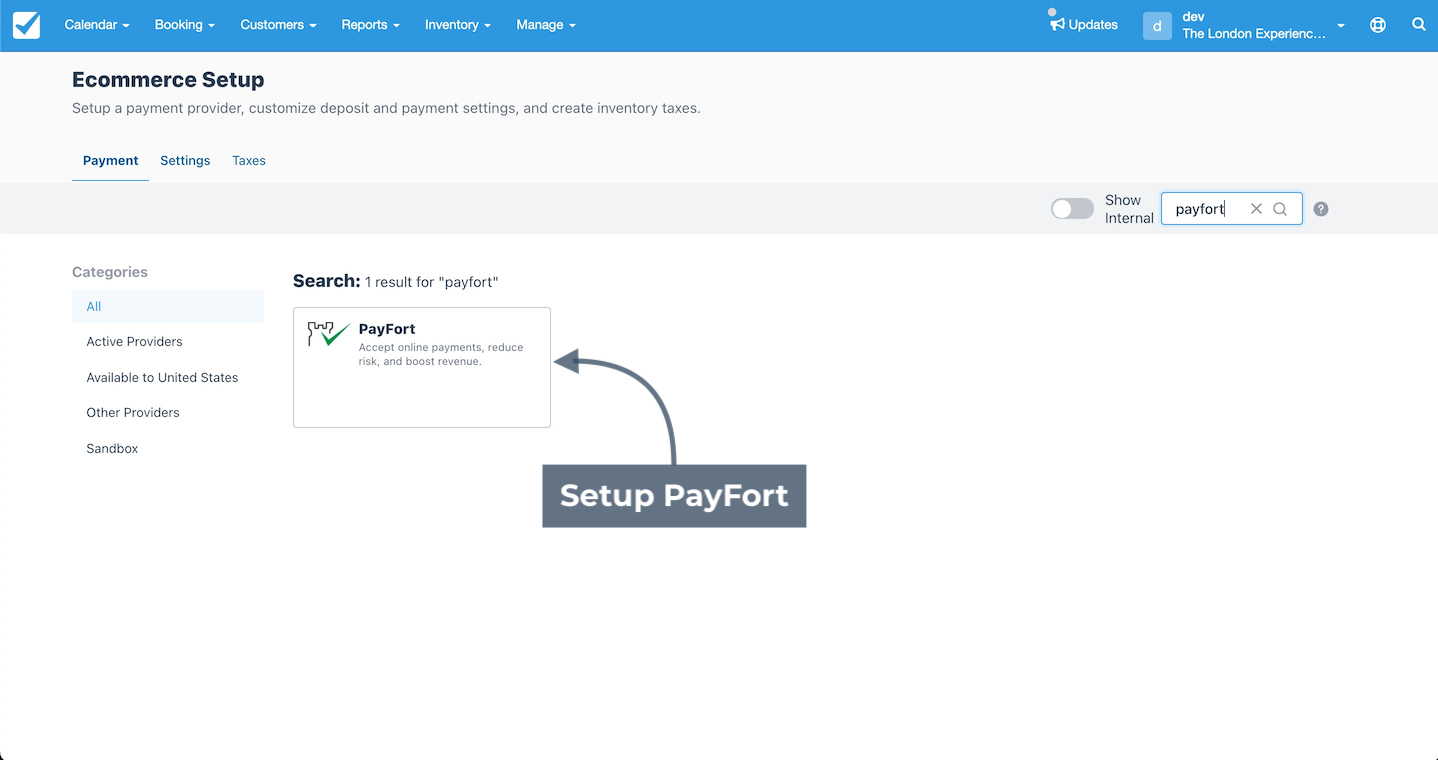Click the search result count text

[432, 282]
